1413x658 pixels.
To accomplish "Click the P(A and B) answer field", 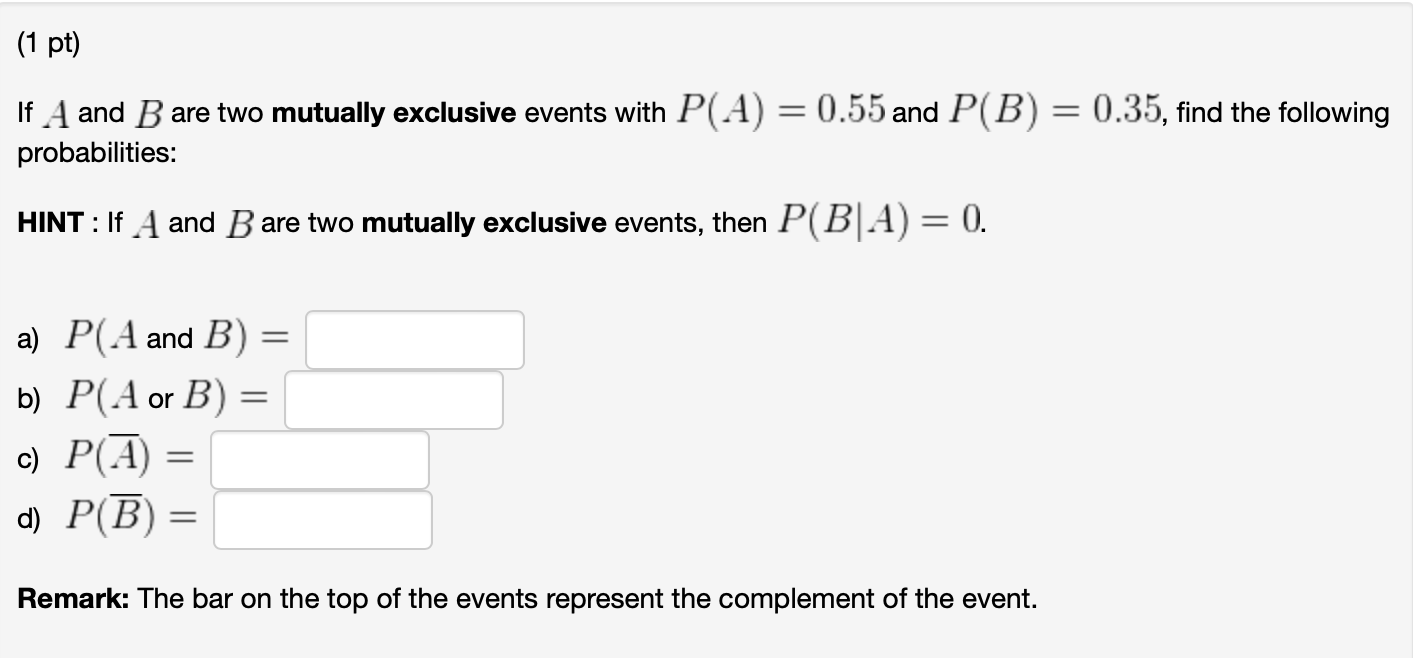I will pos(415,340).
